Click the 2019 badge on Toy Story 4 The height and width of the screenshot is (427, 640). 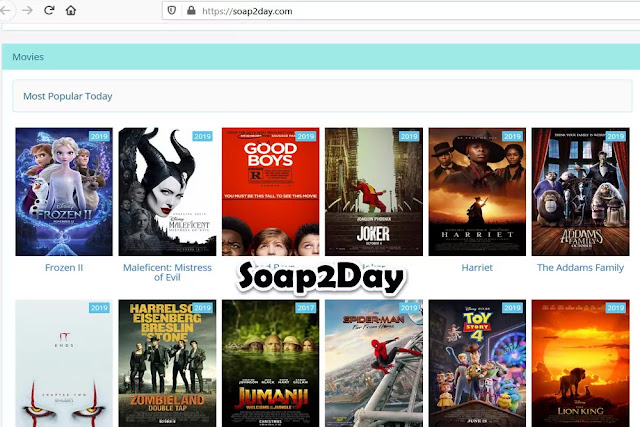(x=512, y=308)
